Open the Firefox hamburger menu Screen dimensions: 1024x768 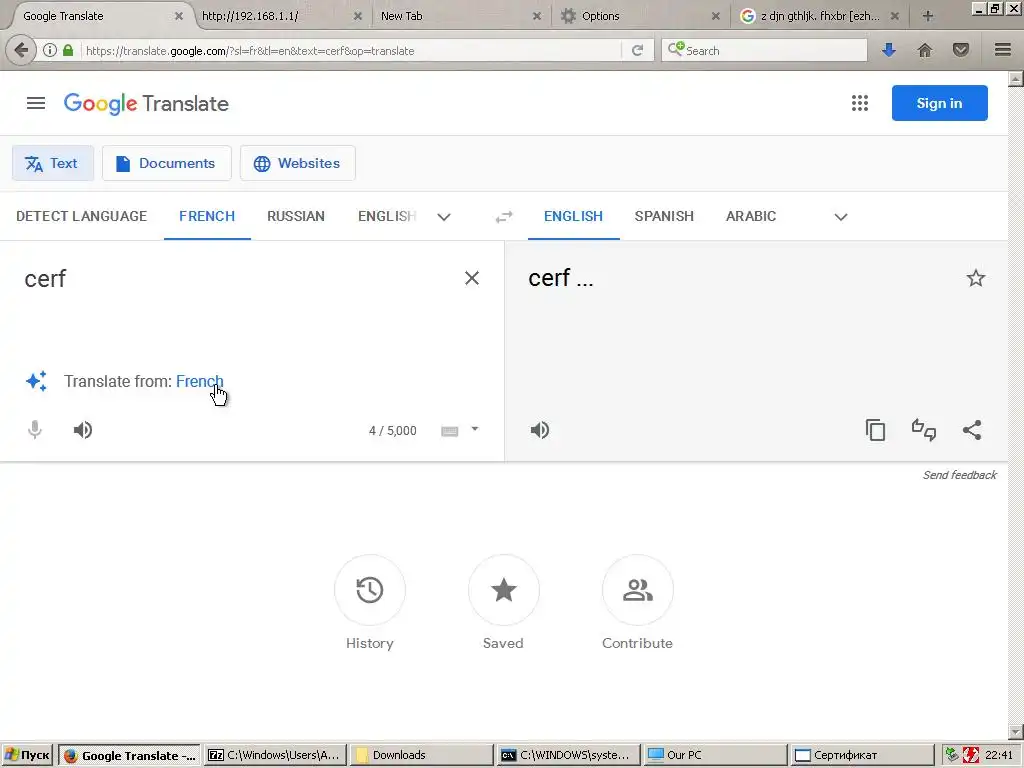1002,50
